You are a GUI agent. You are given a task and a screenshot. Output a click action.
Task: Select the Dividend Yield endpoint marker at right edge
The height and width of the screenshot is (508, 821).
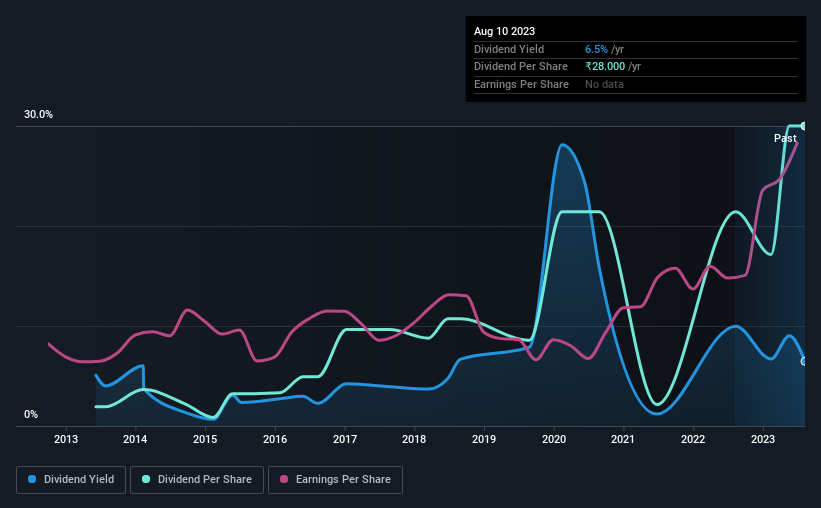point(803,361)
